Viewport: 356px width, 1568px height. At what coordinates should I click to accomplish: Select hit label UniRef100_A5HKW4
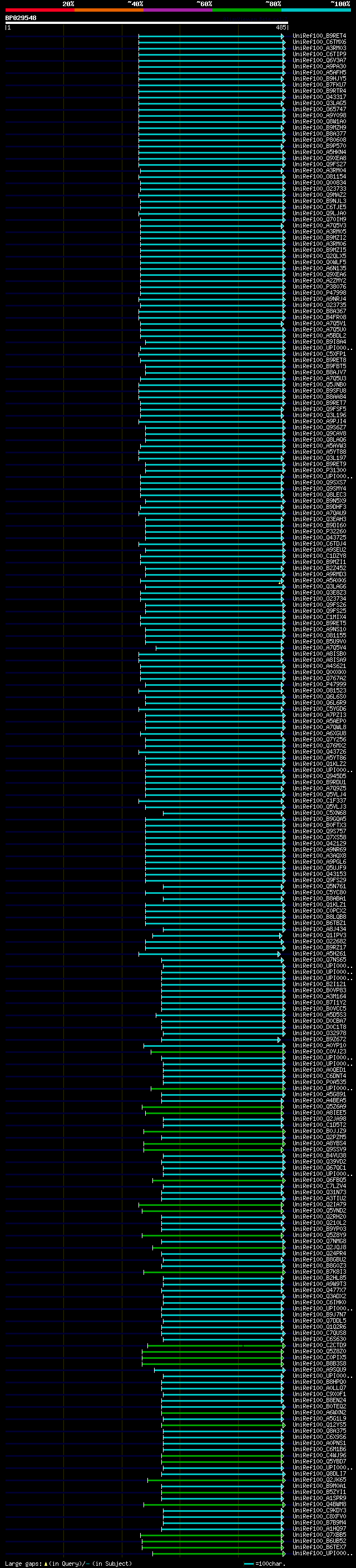[319, 152]
